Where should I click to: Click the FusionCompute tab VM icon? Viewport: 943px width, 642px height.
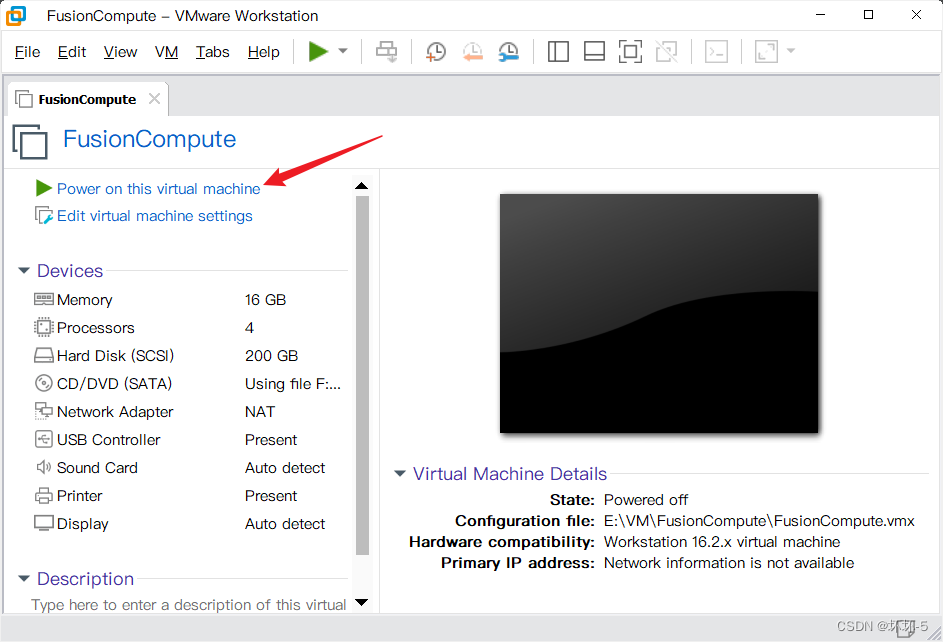click(23, 99)
